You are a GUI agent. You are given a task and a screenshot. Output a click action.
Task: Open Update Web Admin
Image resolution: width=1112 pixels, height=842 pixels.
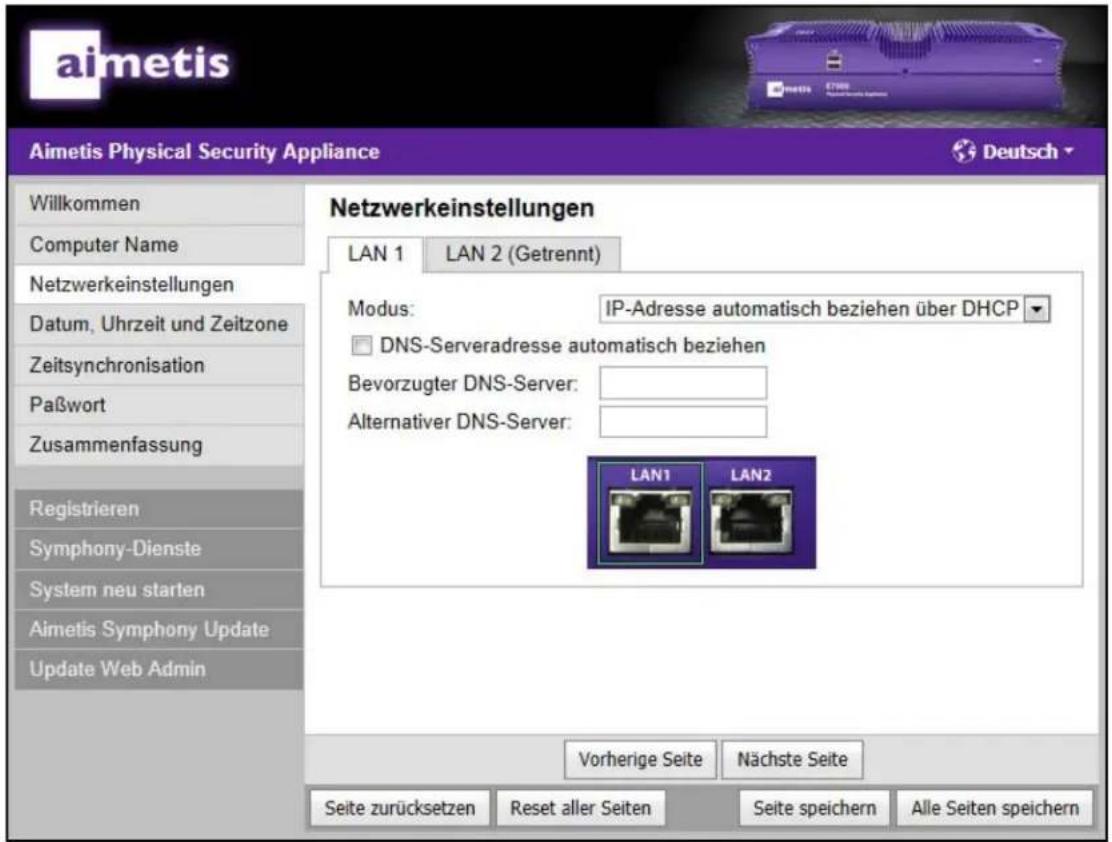[x=159, y=669]
